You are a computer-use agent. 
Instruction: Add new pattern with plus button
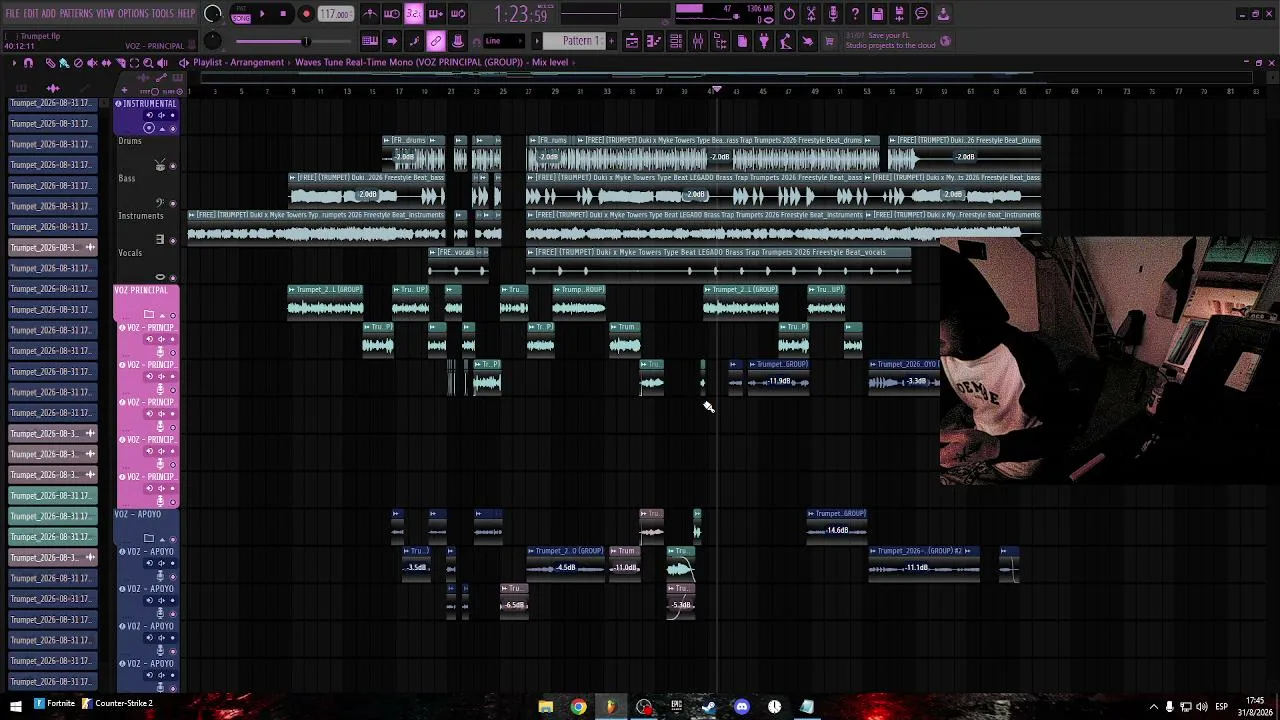[610, 41]
